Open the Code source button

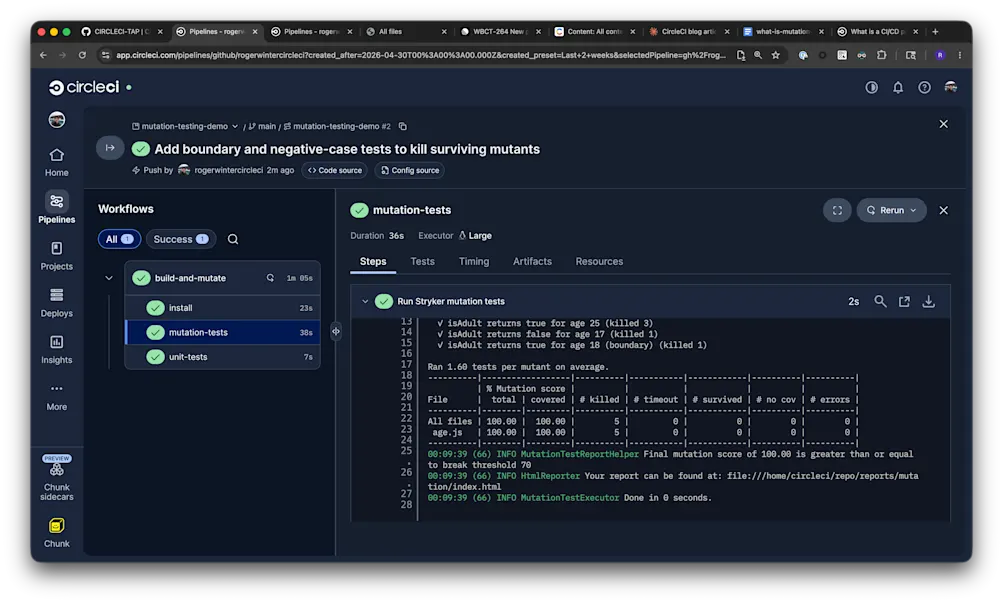pos(335,170)
